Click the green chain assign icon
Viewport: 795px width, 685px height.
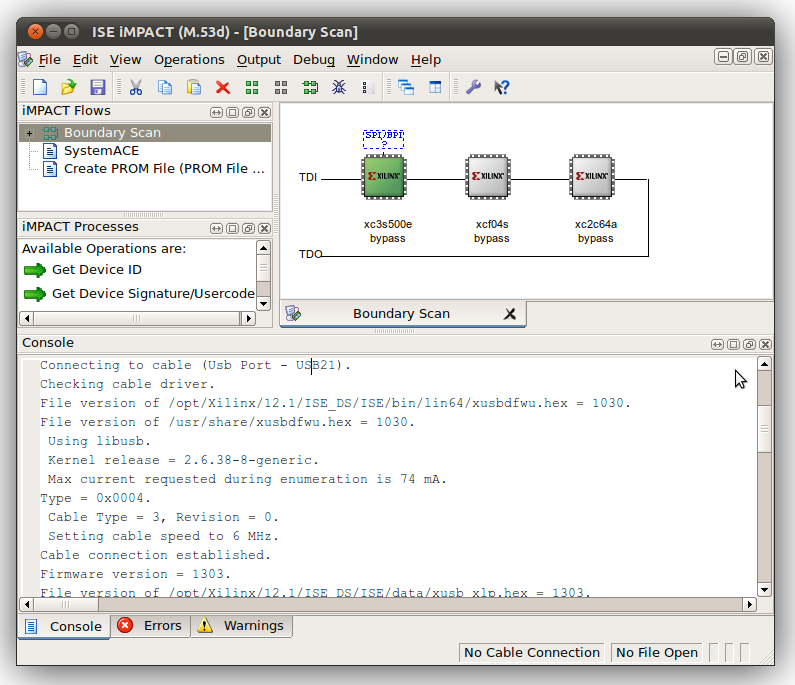tap(310, 87)
